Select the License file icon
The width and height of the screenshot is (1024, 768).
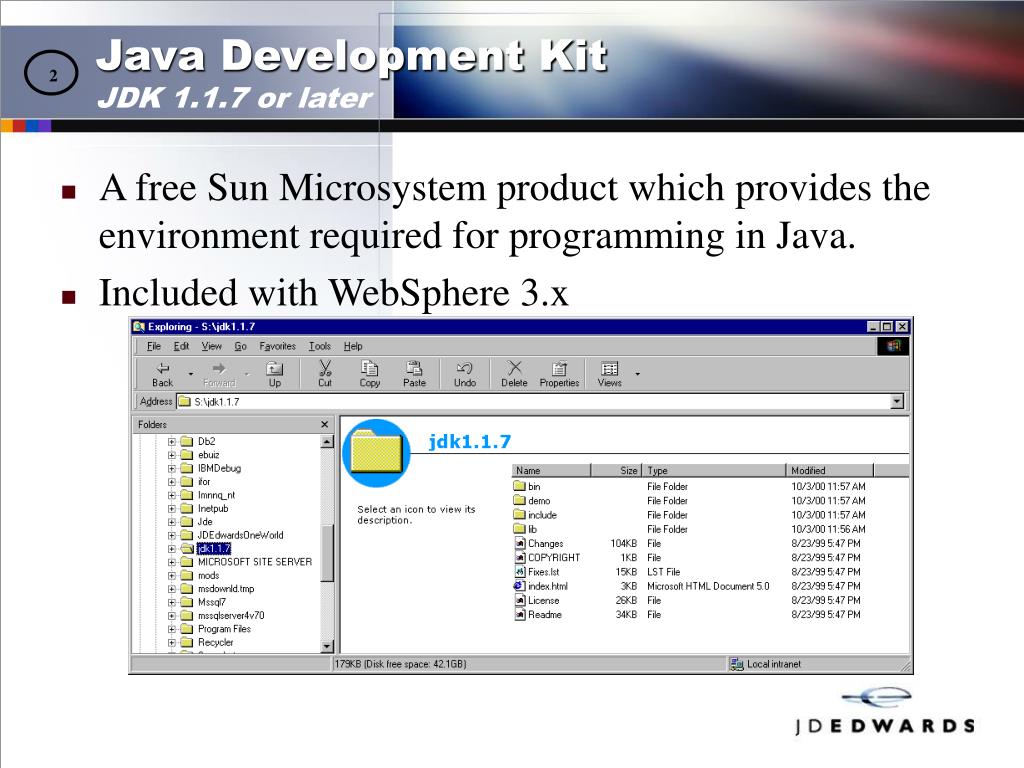(x=520, y=600)
